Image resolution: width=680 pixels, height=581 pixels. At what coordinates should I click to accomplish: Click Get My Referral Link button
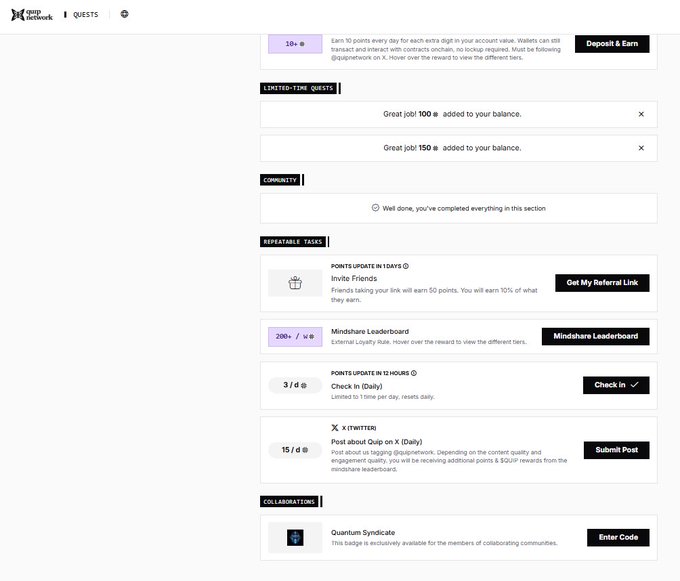point(602,283)
